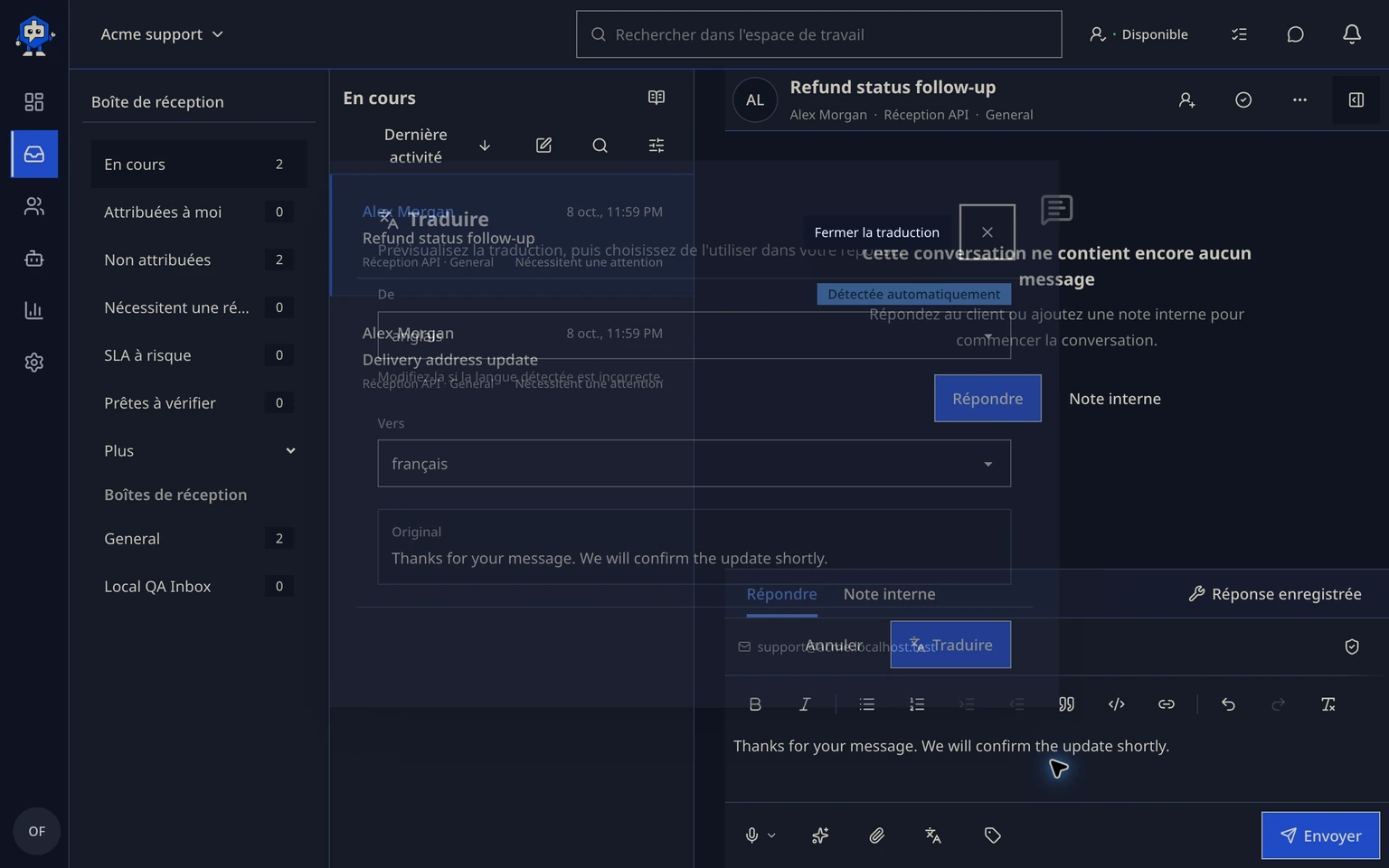1389x868 pixels.
Task: Open the Acme support workspace dropdown
Action: click(162, 34)
